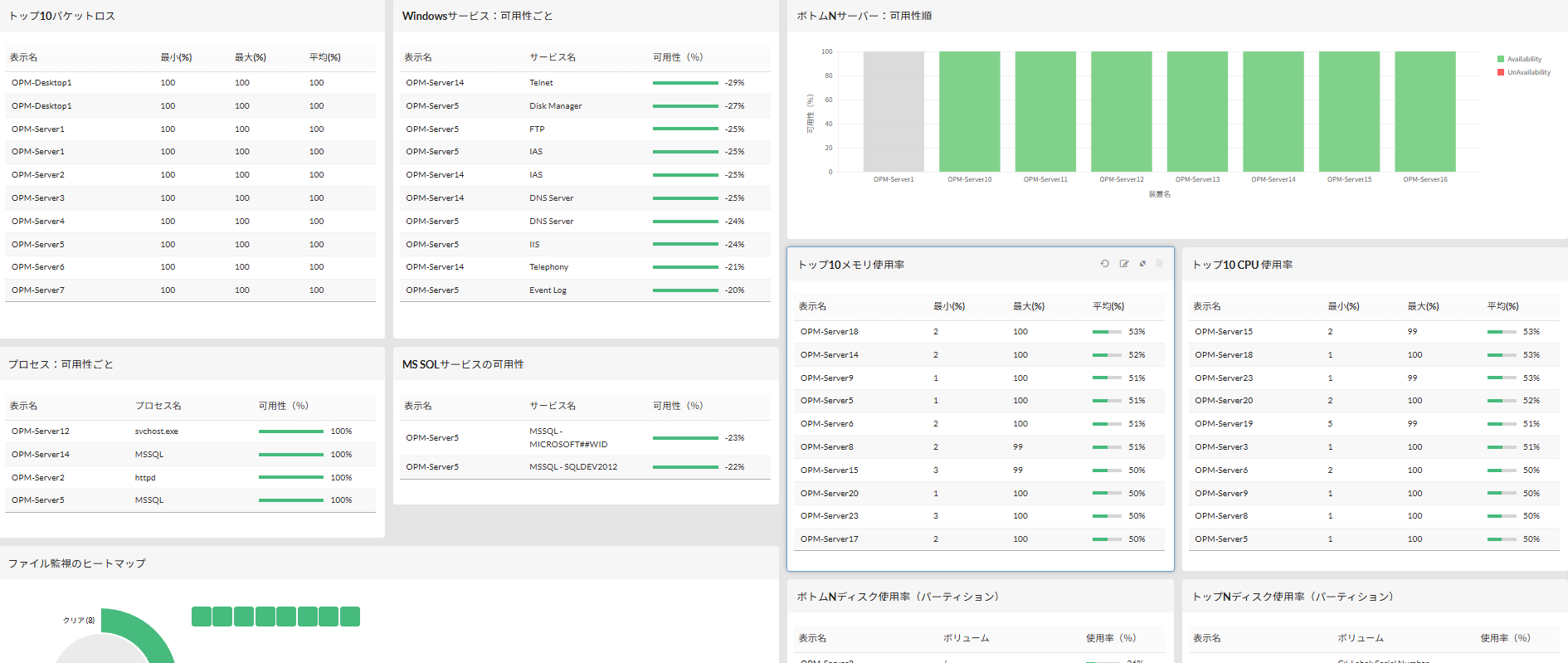Edit the トップ10メモリ使用率 widget
Screen dimensions: 1568x663
(1124, 264)
